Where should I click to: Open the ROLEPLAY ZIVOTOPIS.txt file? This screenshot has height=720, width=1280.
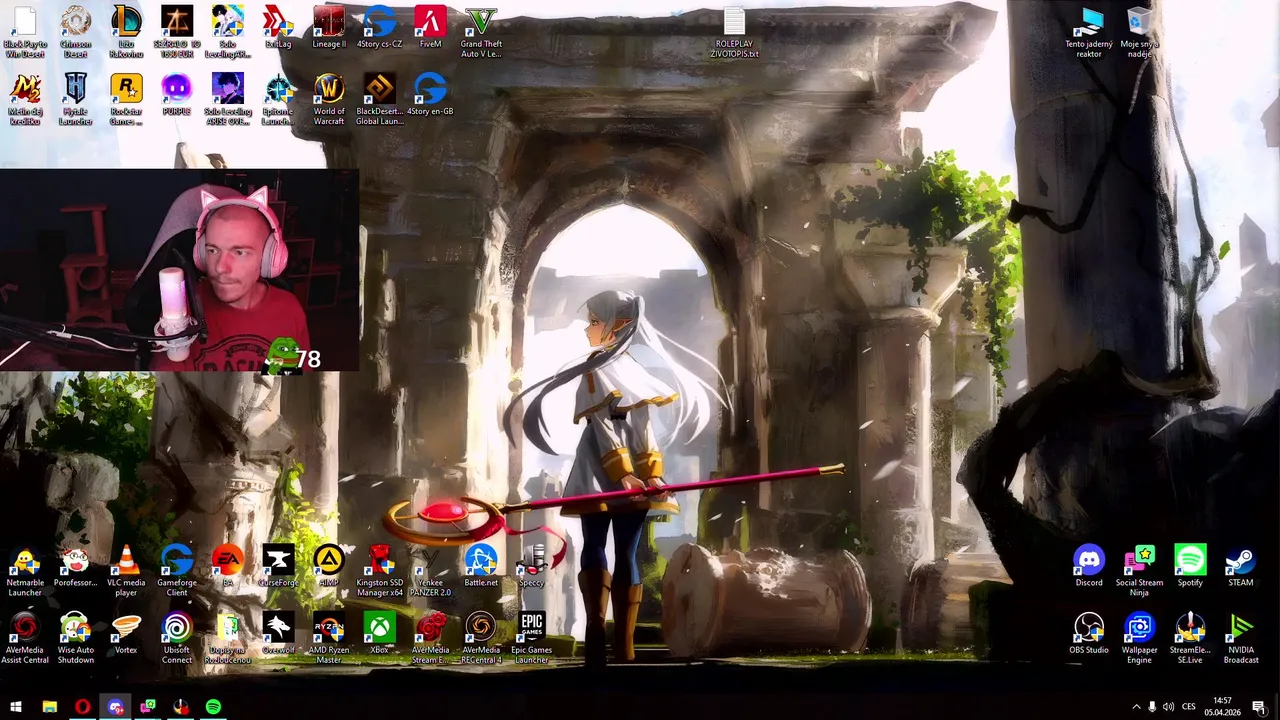coord(734,33)
